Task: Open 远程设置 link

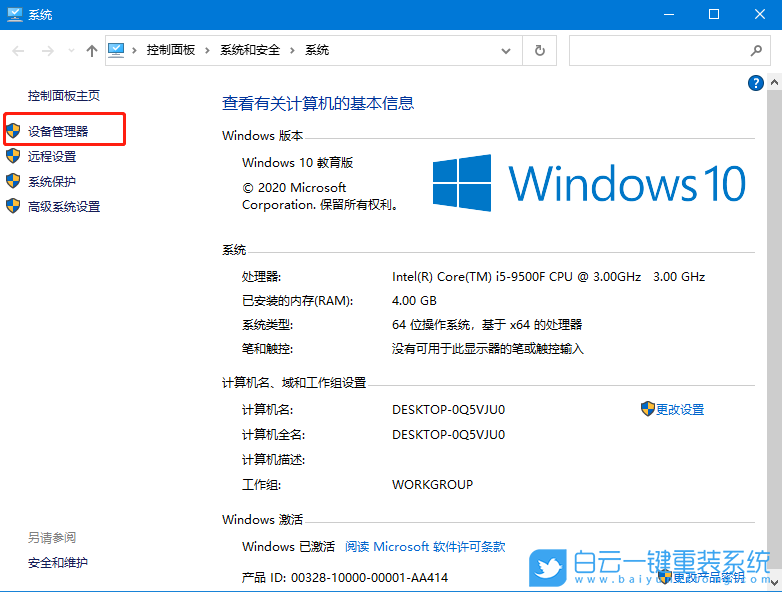Action: pyautogui.click(x=52, y=156)
